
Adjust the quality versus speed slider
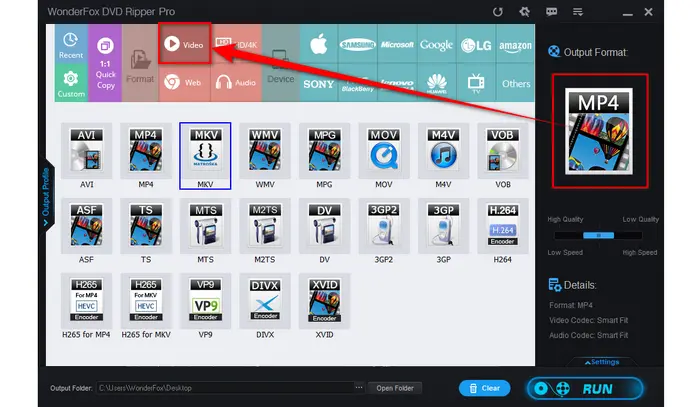598,235
